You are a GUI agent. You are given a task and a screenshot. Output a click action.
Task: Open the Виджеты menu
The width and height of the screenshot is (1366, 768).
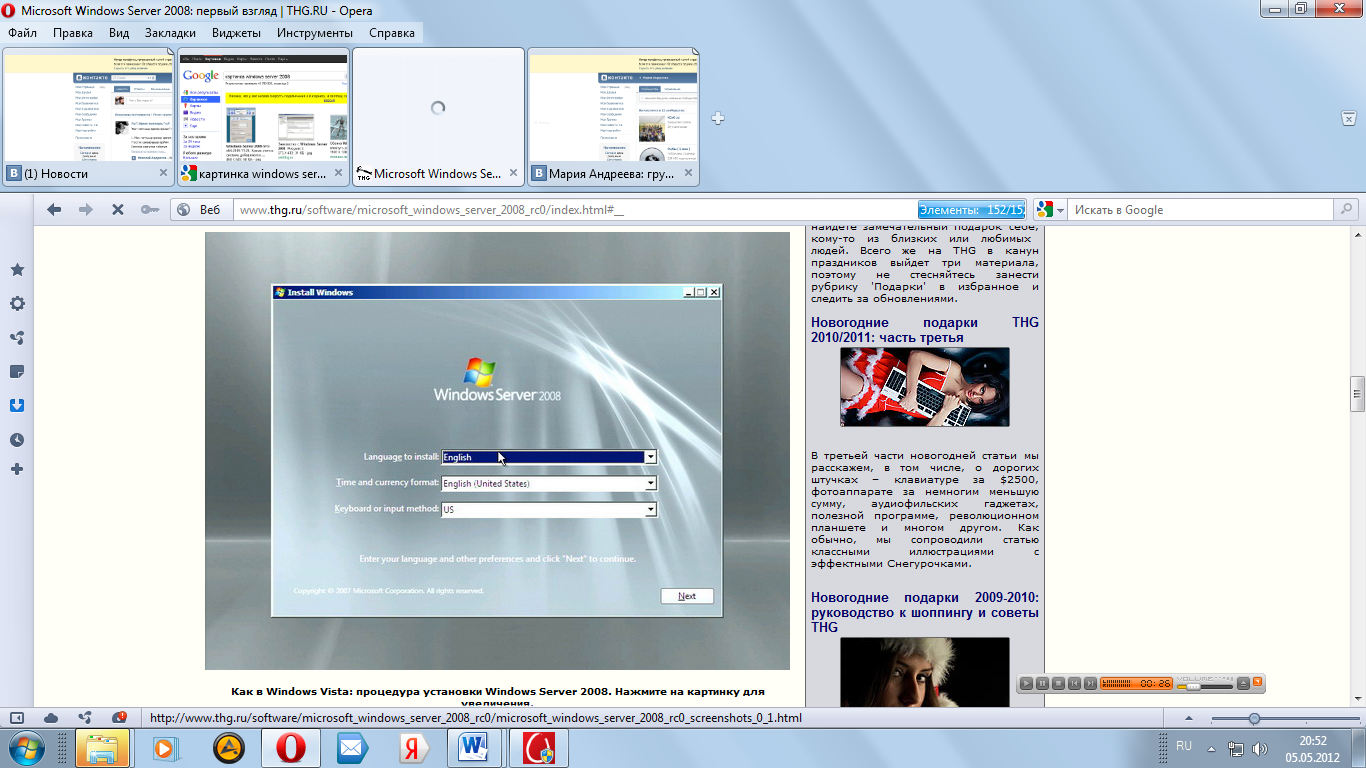237,32
